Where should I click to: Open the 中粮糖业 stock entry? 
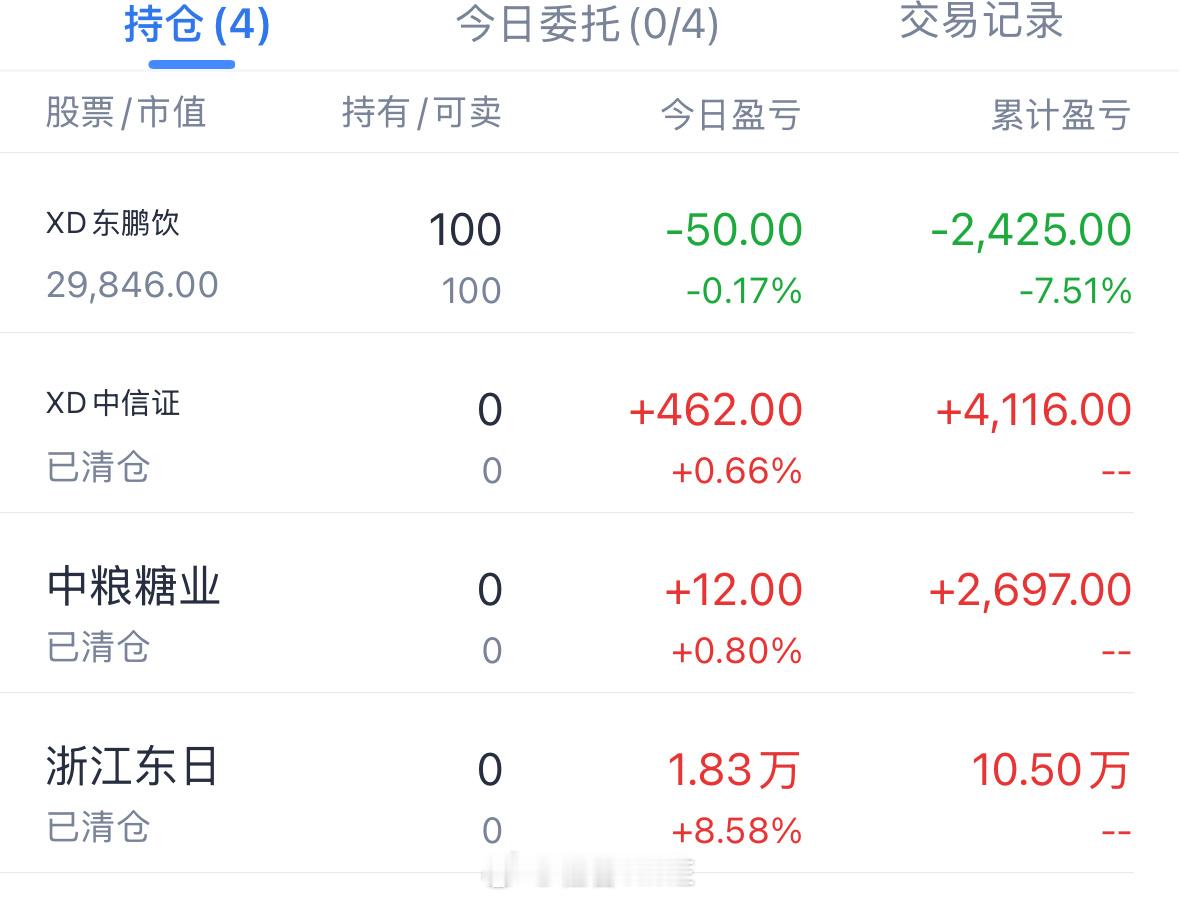pyautogui.click(x=133, y=587)
